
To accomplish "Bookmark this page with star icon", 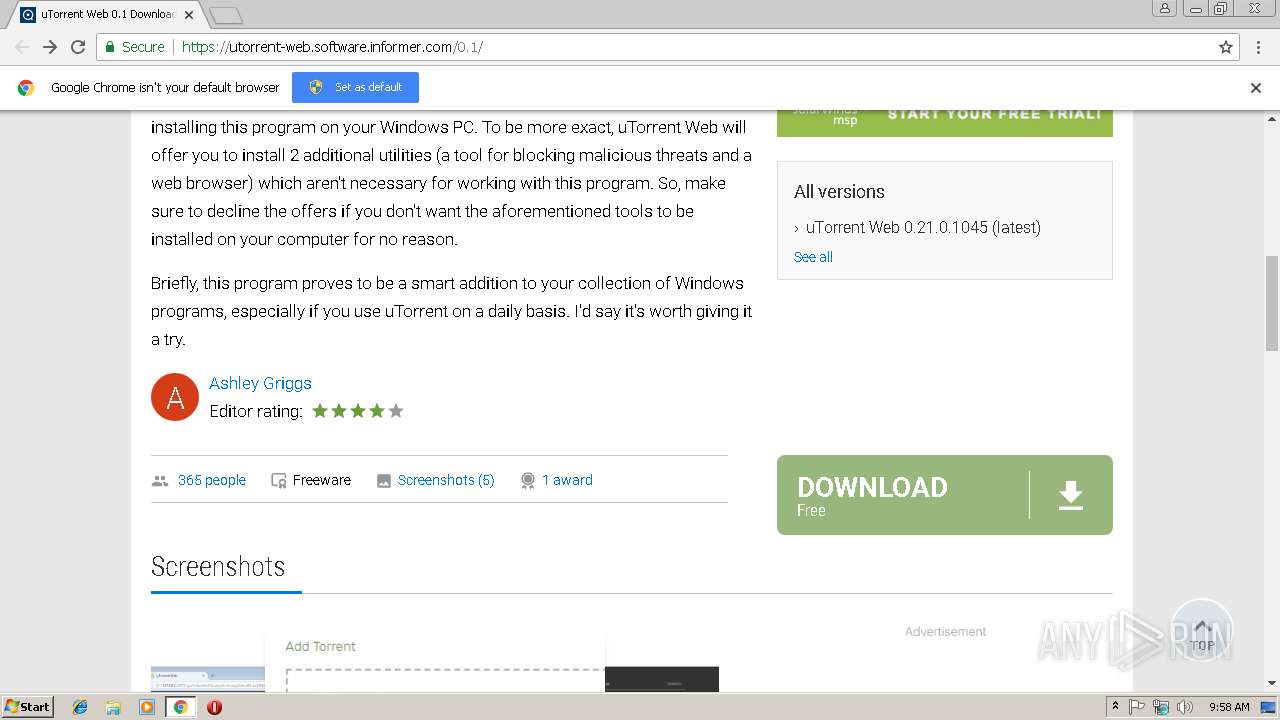I will pos(1226,47).
